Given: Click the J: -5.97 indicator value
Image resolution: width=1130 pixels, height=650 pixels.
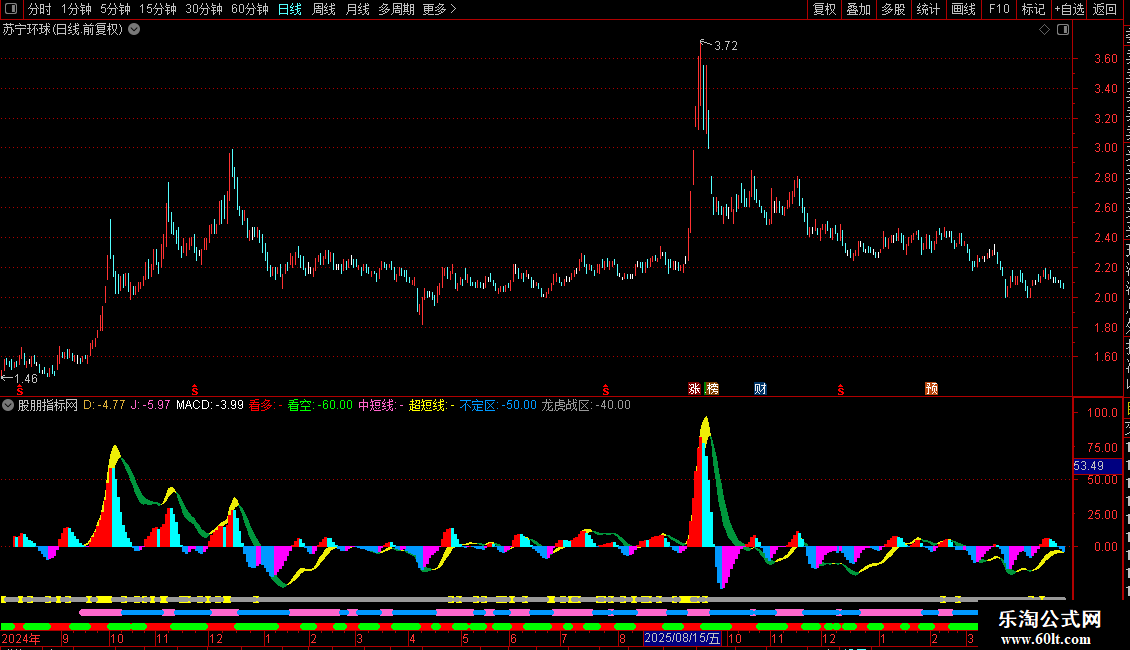Looking at the screenshot, I should pos(150,405).
